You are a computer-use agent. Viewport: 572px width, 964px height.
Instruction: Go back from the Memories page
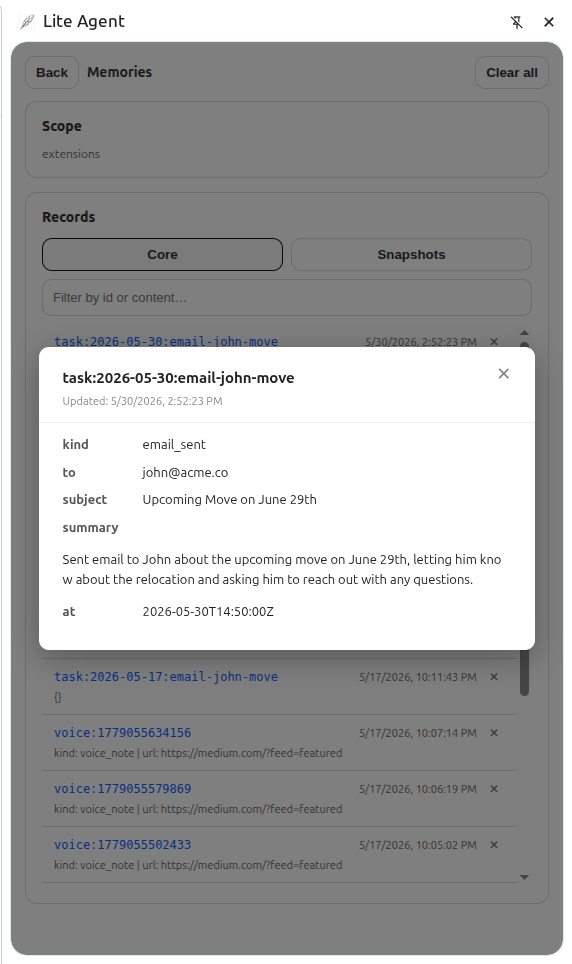click(52, 73)
